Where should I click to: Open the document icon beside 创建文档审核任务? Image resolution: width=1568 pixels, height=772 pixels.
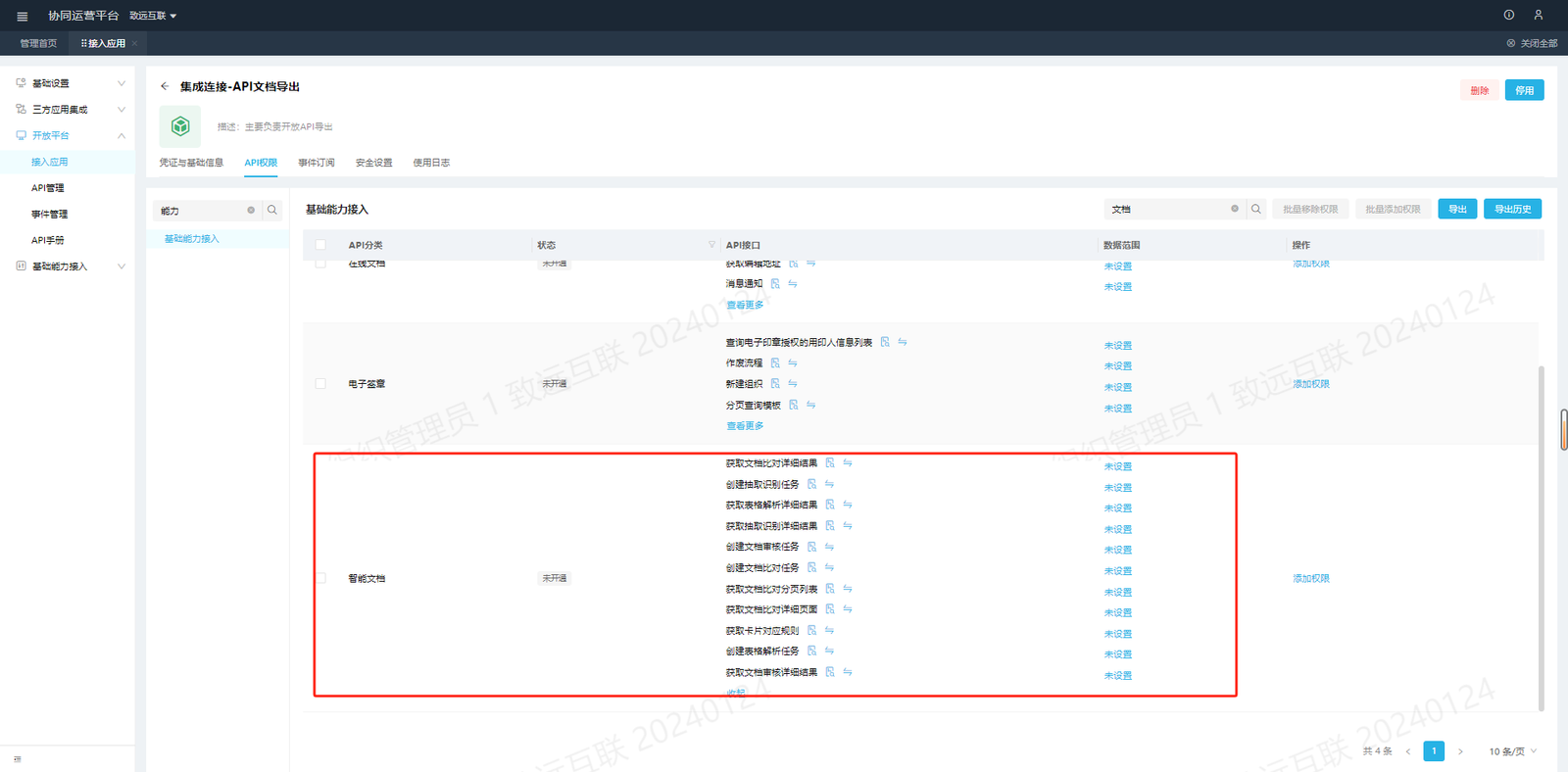tap(811, 547)
